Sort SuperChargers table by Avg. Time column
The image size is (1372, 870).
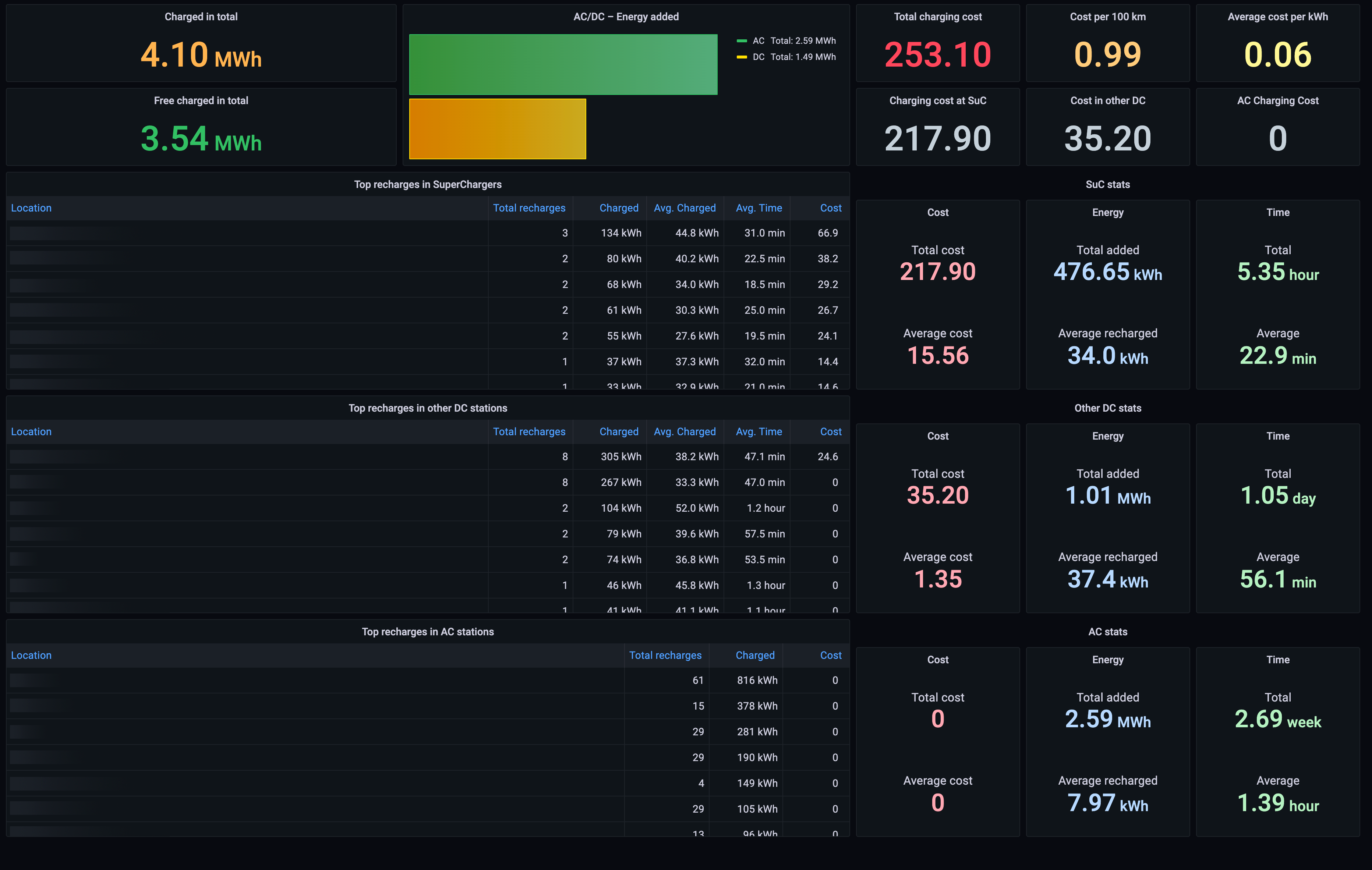(759, 208)
